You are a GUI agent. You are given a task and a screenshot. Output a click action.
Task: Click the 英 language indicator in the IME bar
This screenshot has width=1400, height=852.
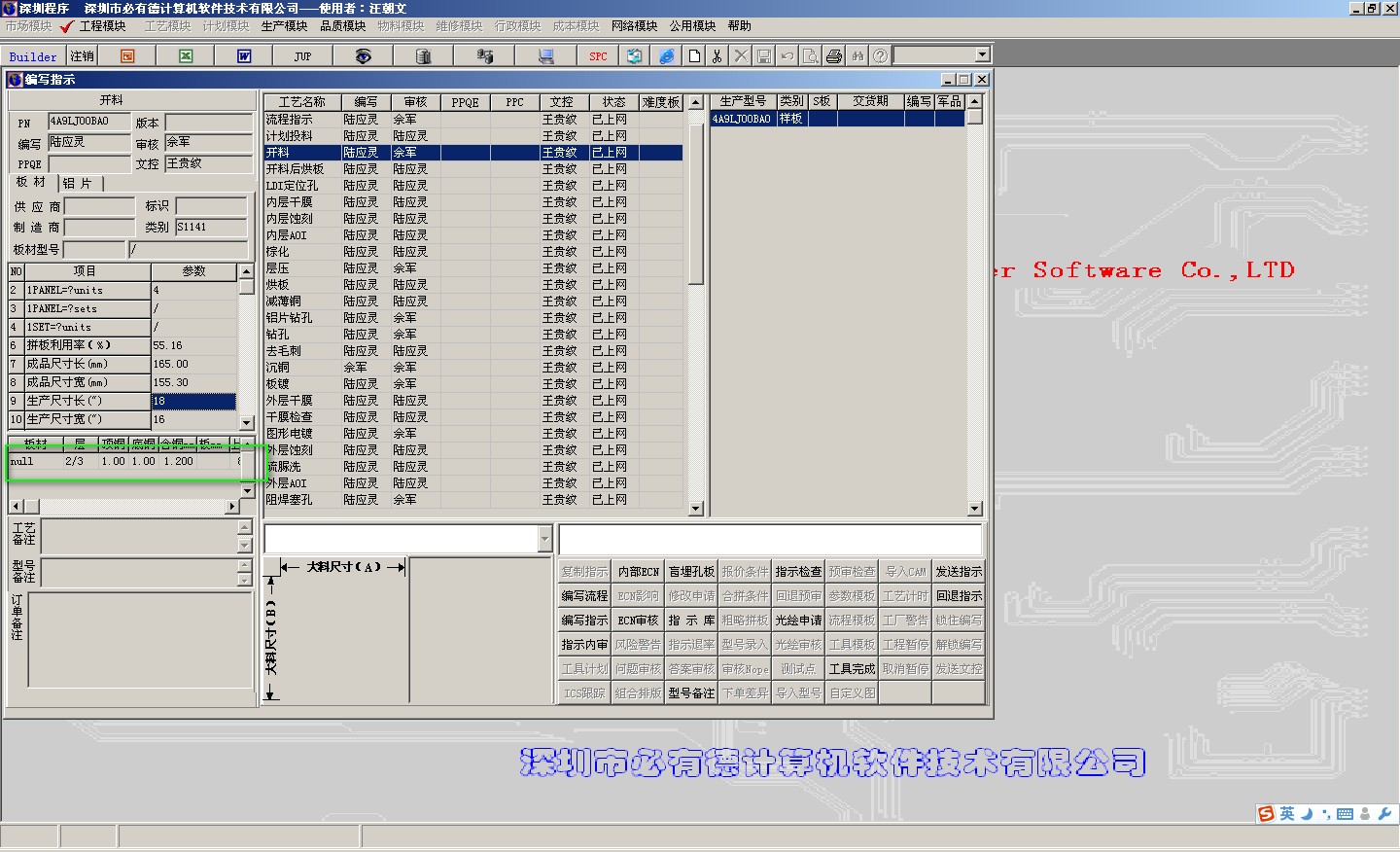pos(1287,814)
